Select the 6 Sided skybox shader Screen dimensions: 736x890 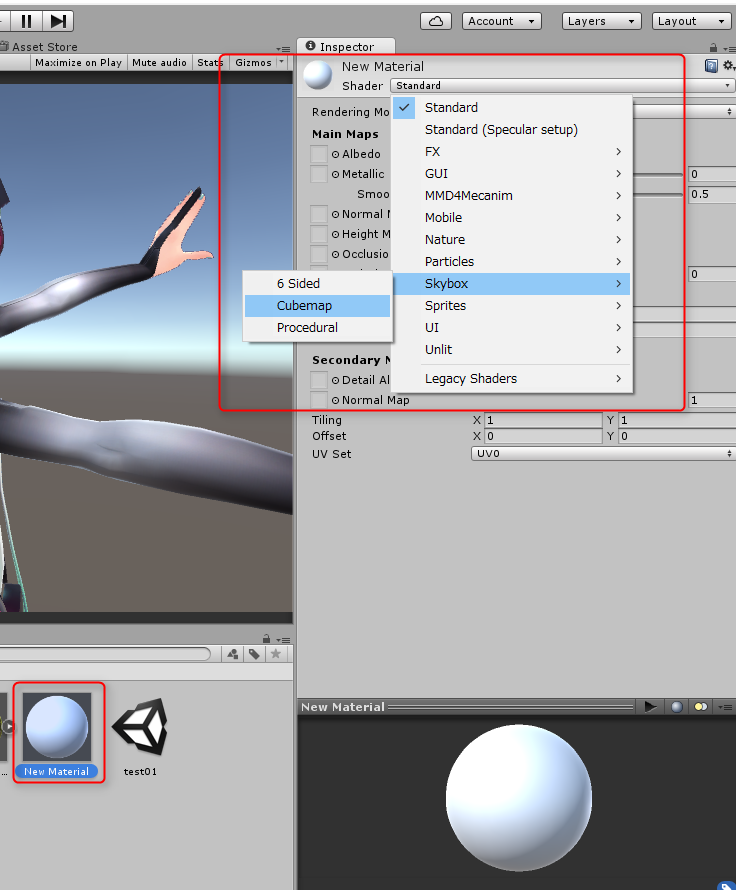317,284
